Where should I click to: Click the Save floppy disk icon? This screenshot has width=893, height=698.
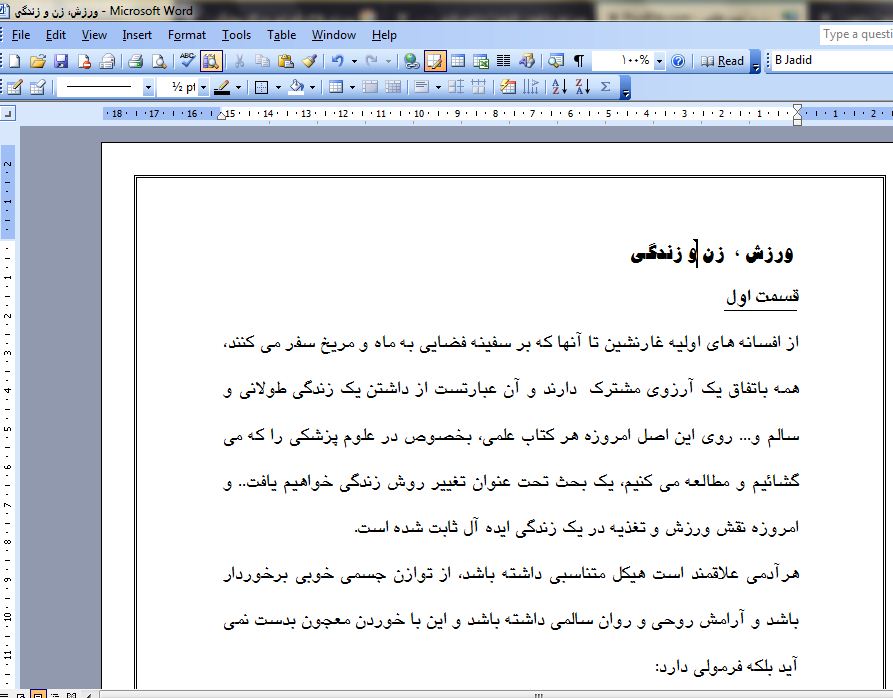coord(60,61)
